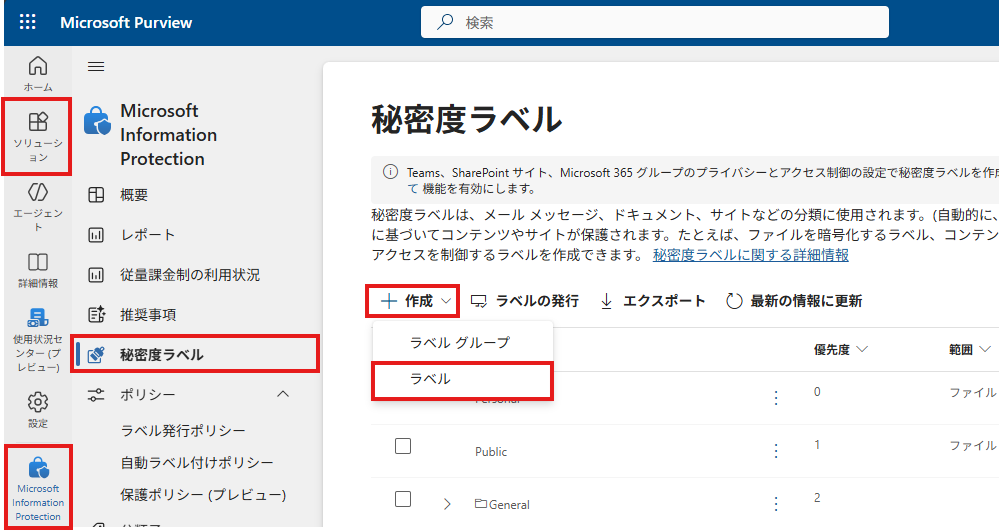999x531 pixels.
Task: Open 詳細情報 in the left rail
Action: tap(38, 270)
